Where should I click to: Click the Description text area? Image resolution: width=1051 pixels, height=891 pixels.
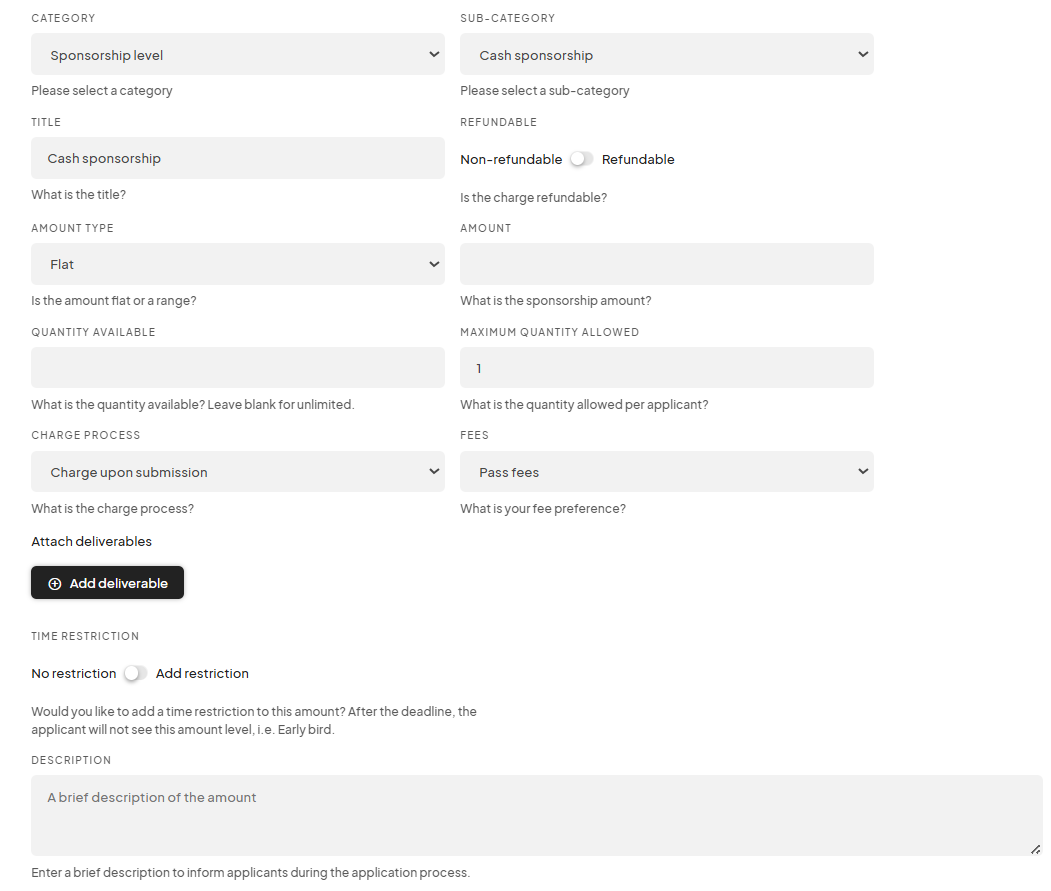537,815
